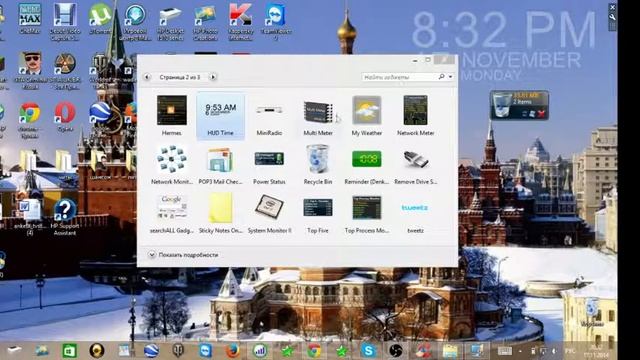Click the taskbar clock and date

596,351
